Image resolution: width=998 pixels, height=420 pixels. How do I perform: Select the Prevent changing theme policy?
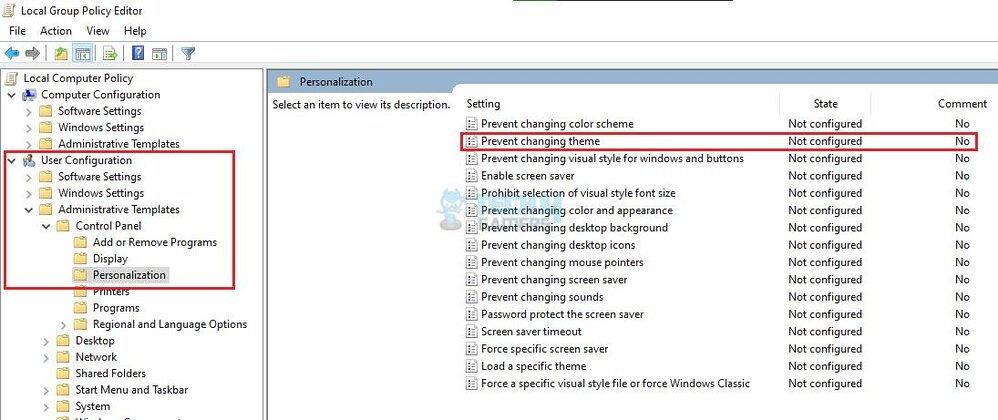(717, 141)
